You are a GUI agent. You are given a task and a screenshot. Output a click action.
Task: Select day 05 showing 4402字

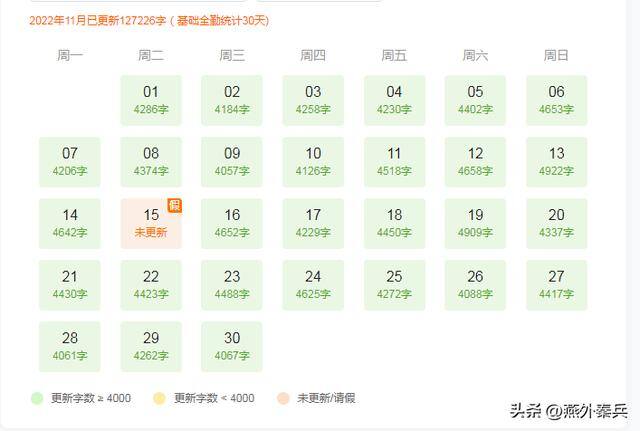(x=475, y=100)
